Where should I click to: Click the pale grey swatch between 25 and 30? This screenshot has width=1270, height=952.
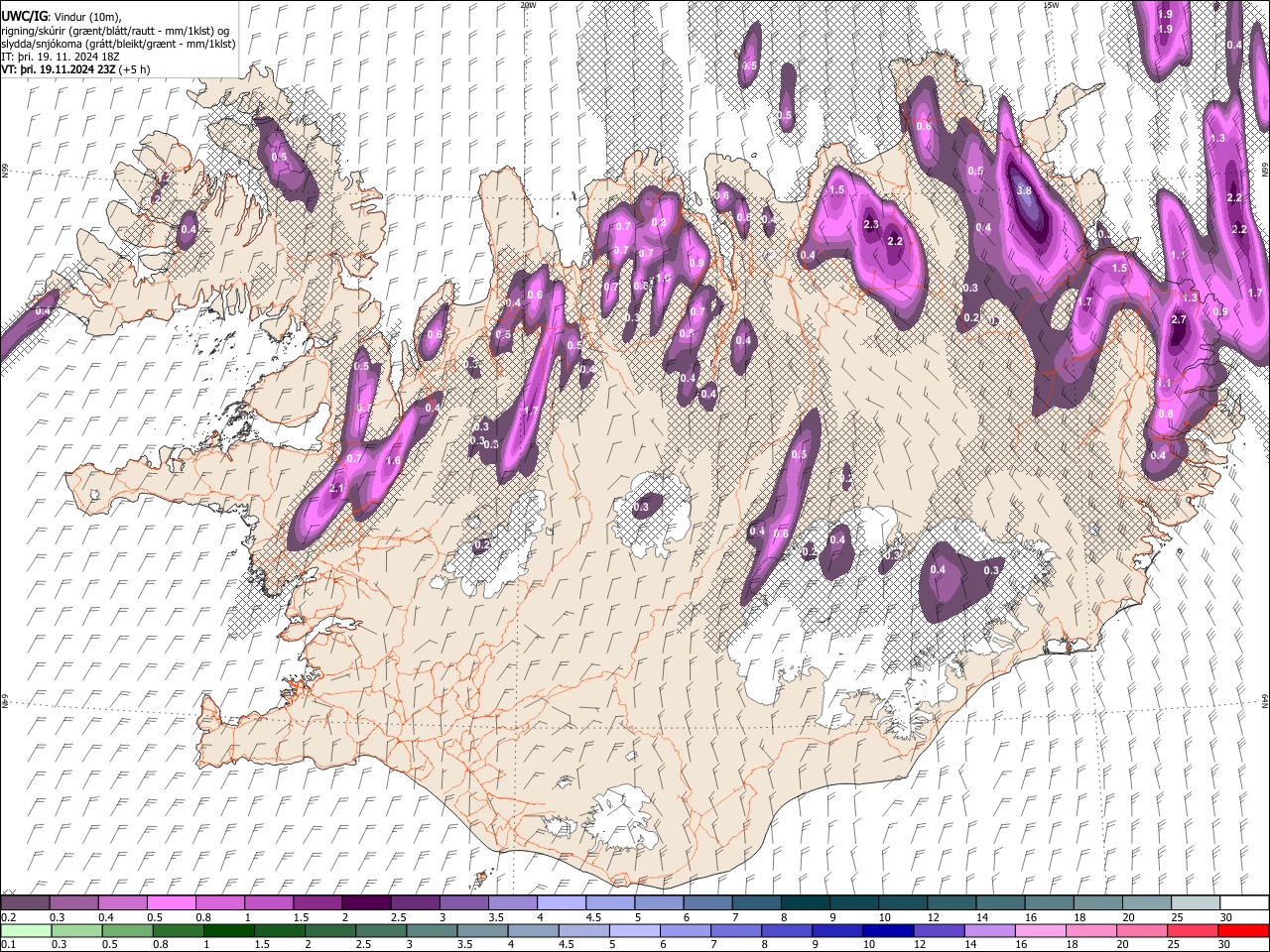pyautogui.click(x=1194, y=903)
